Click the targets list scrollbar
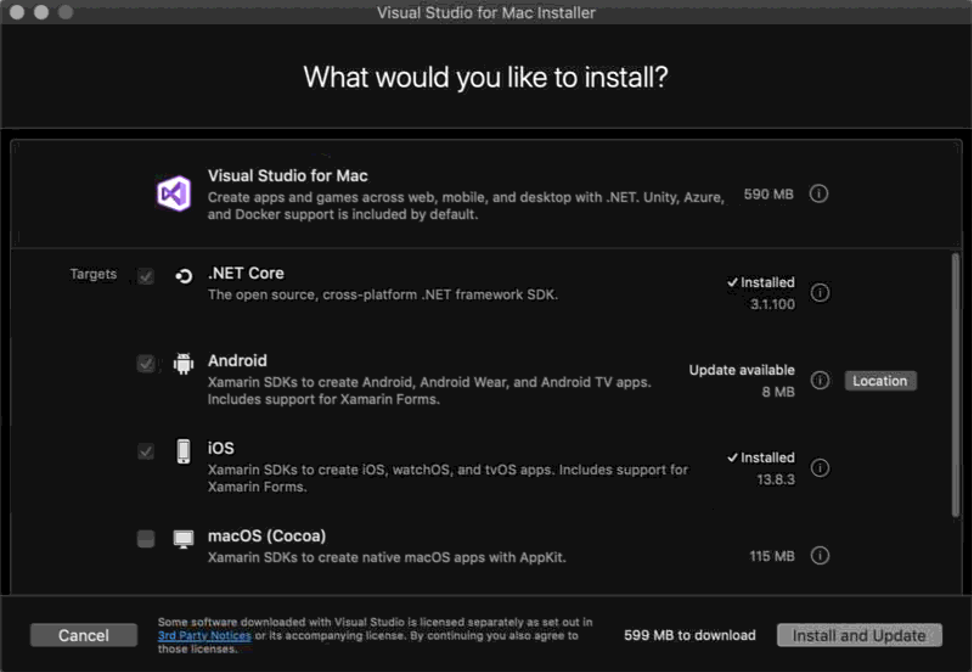Image resolution: width=972 pixels, height=672 pixels. pyautogui.click(x=955, y=384)
